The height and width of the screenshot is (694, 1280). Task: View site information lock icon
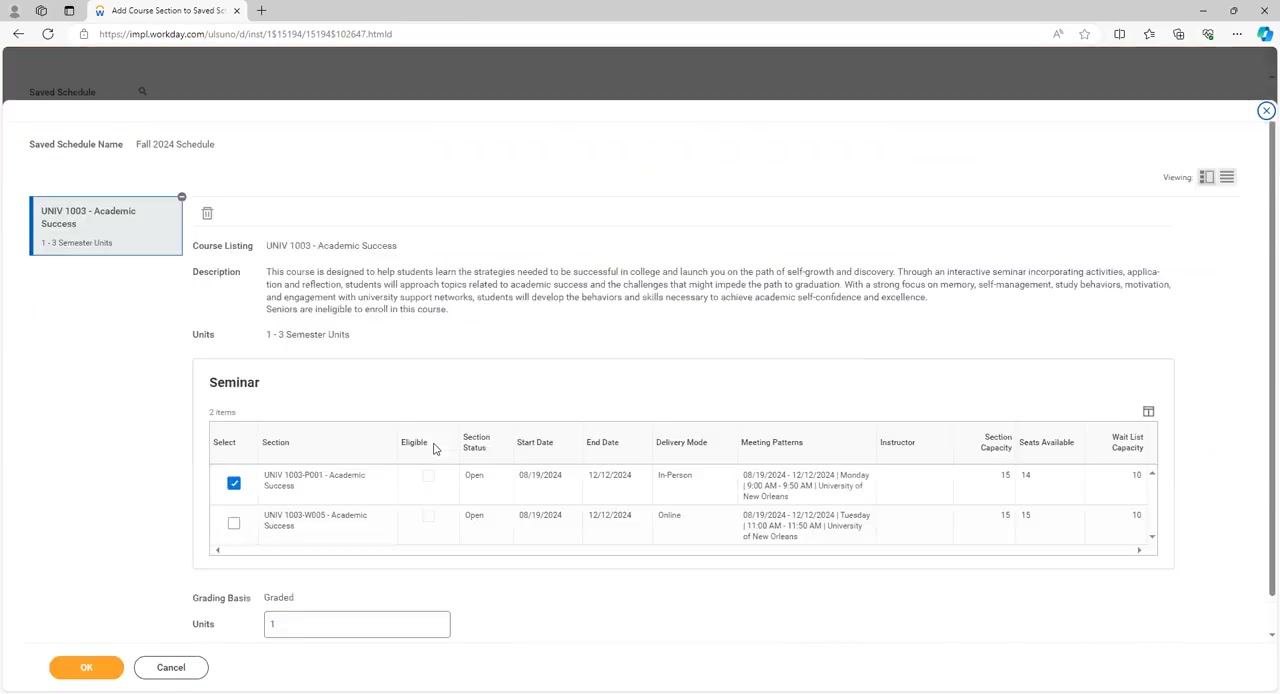(x=84, y=34)
